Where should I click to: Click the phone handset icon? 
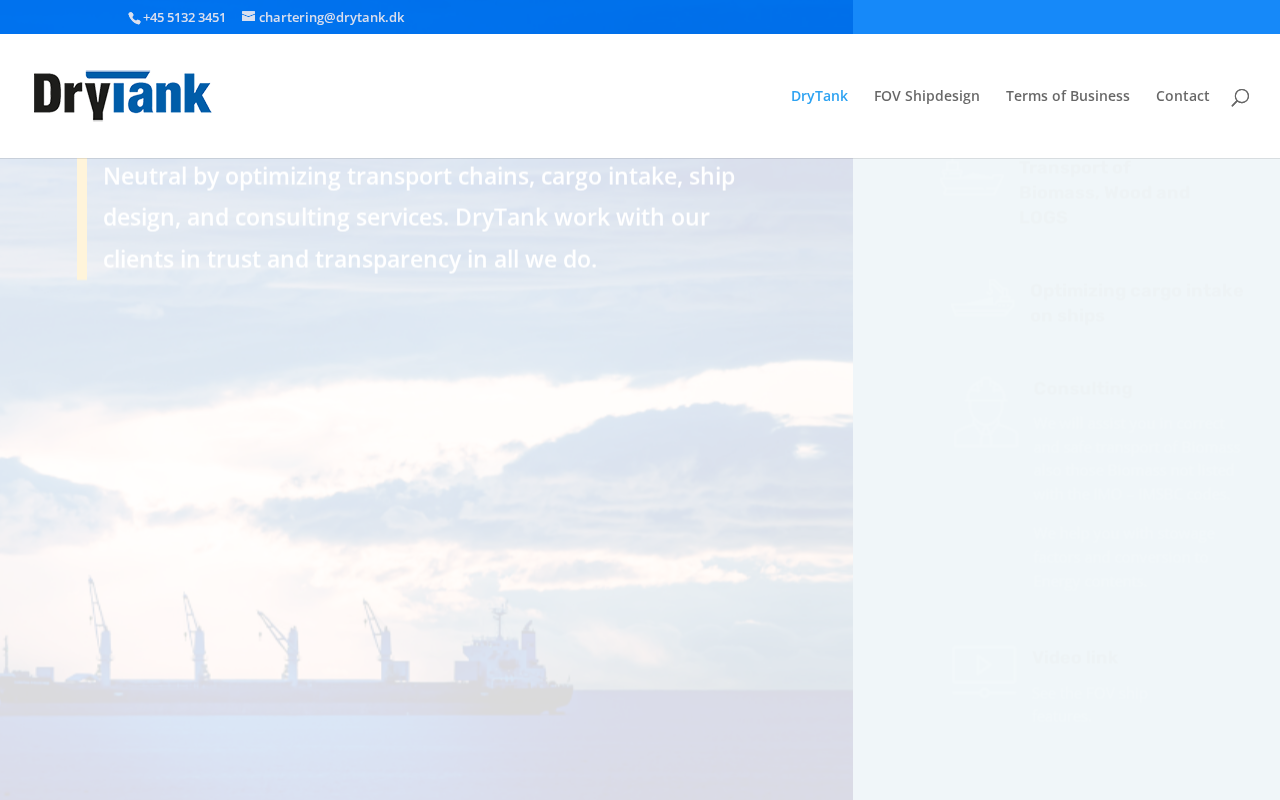click(x=134, y=17)
